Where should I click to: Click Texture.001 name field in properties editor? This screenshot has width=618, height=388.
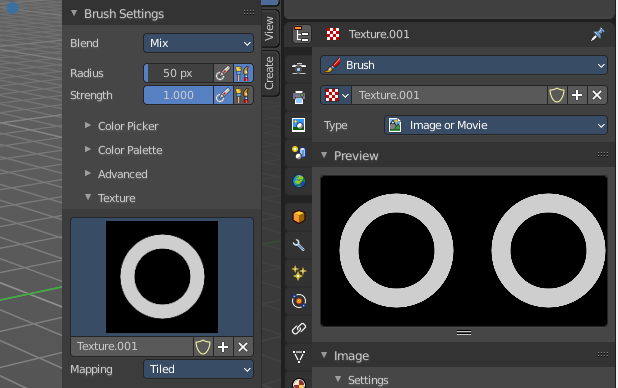449,95
